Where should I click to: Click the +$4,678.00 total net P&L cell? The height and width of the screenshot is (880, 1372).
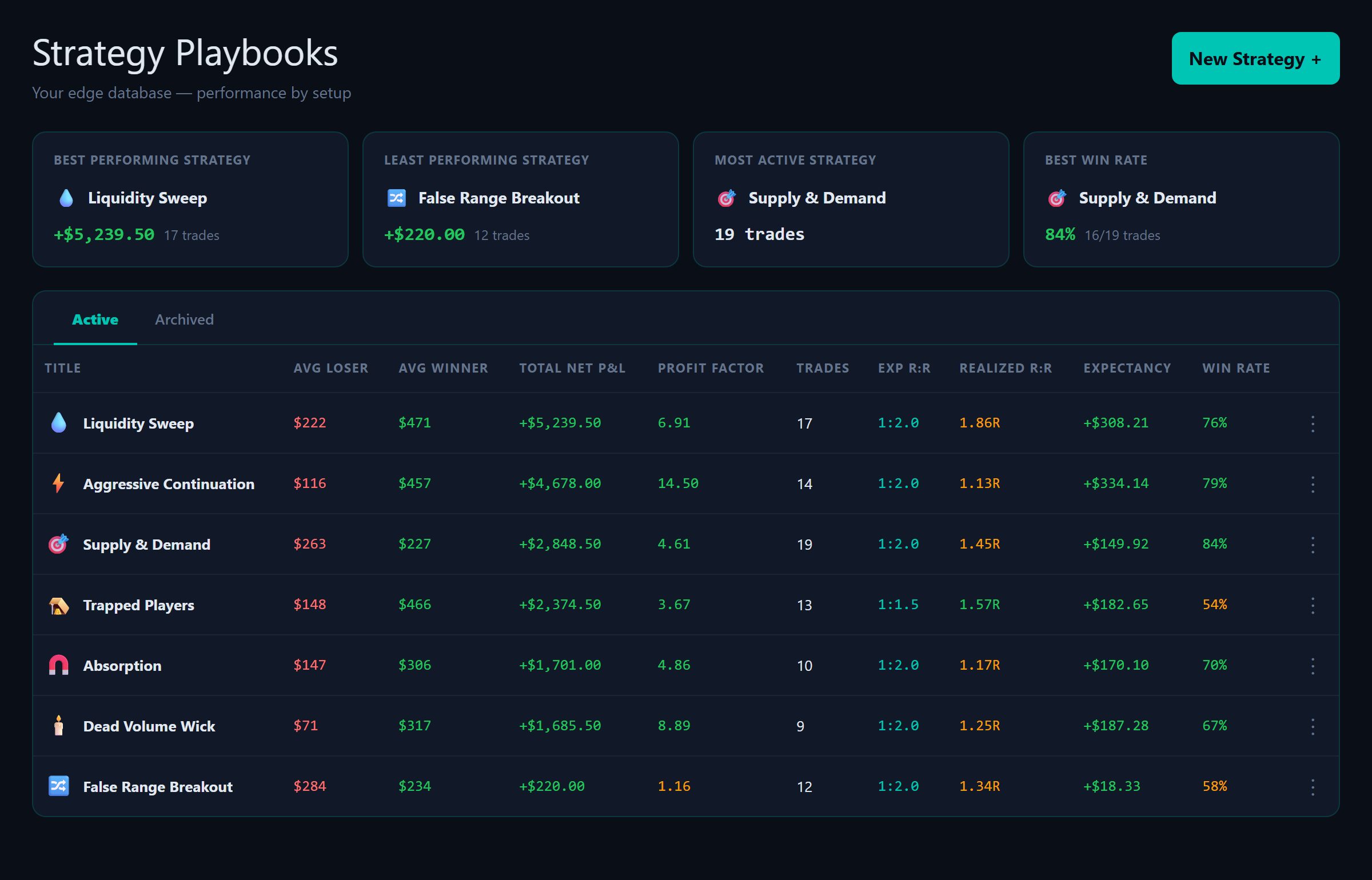tap(560, 483)
